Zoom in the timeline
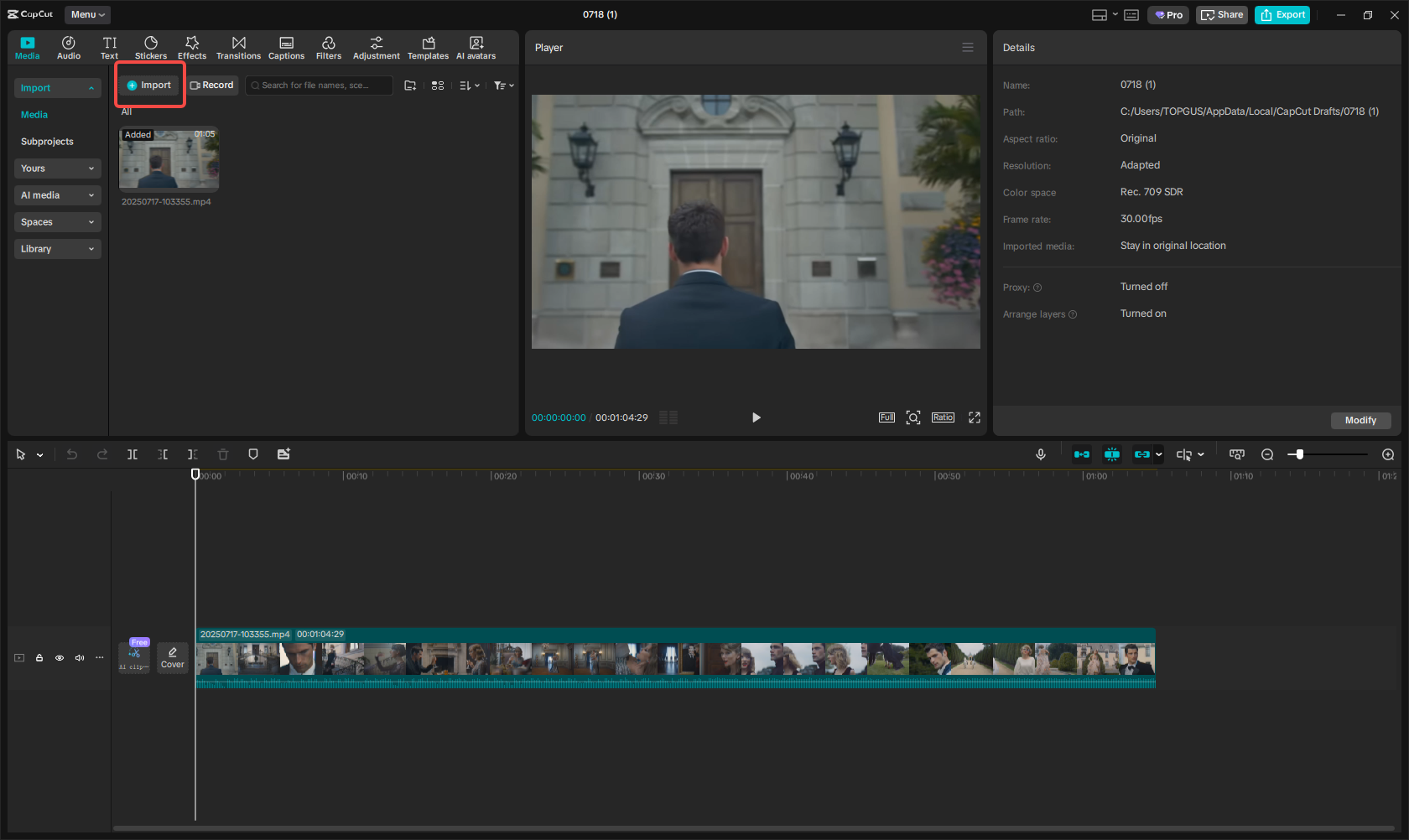The width and height of the screenshot is (1409, 840). pos(1388,454)
